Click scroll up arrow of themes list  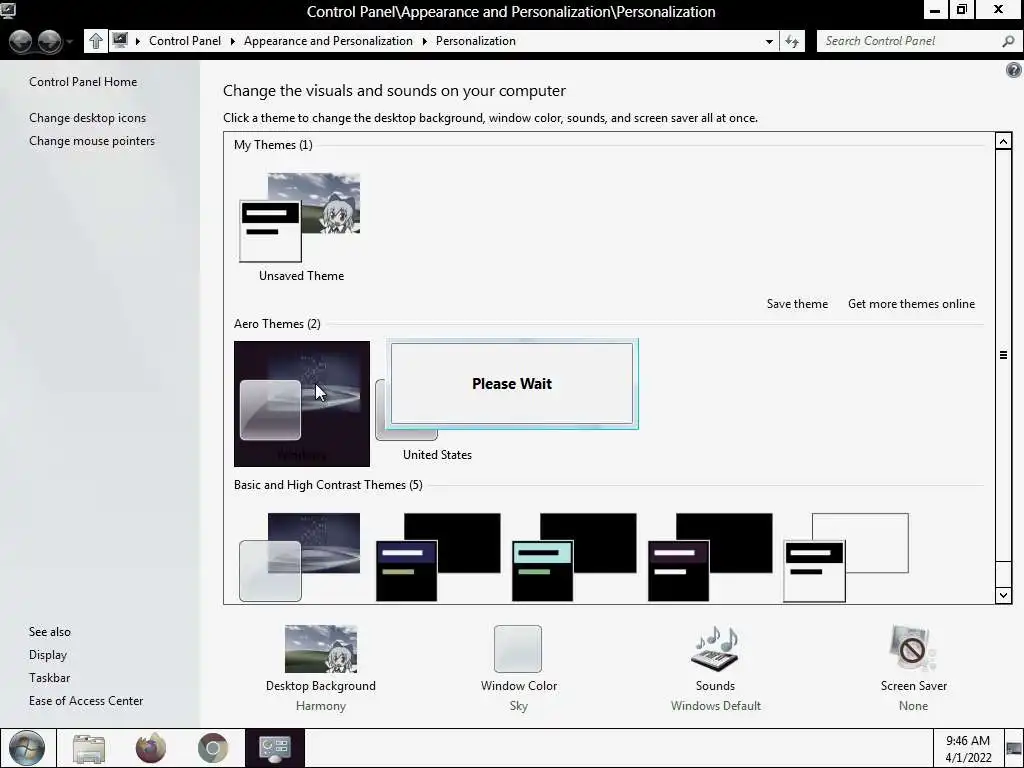[x=1003, y=141]
